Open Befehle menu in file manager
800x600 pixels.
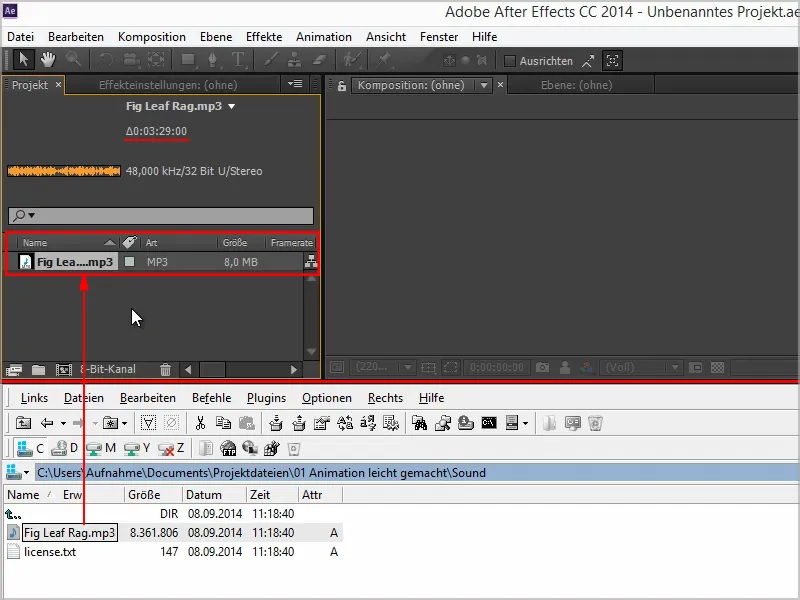212,398
